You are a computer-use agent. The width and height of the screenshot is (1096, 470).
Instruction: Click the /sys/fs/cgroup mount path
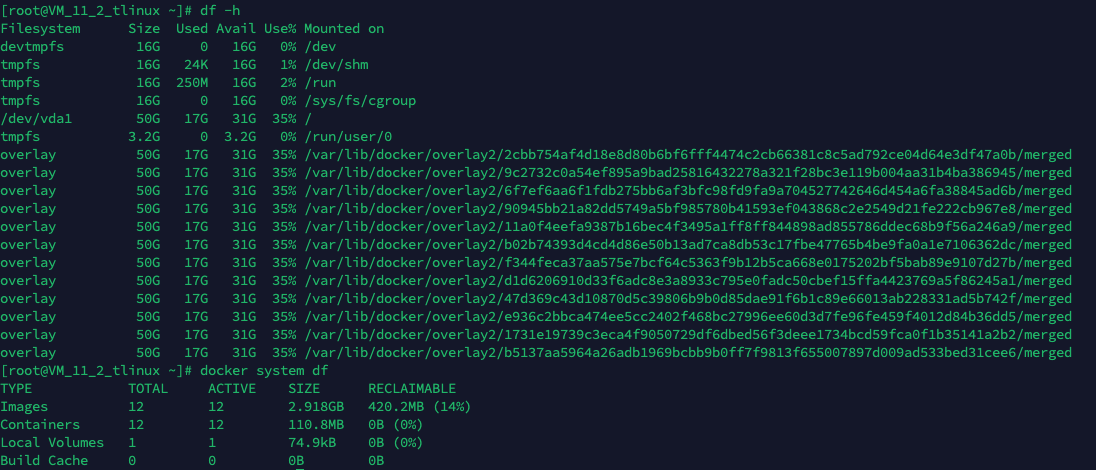360,101
